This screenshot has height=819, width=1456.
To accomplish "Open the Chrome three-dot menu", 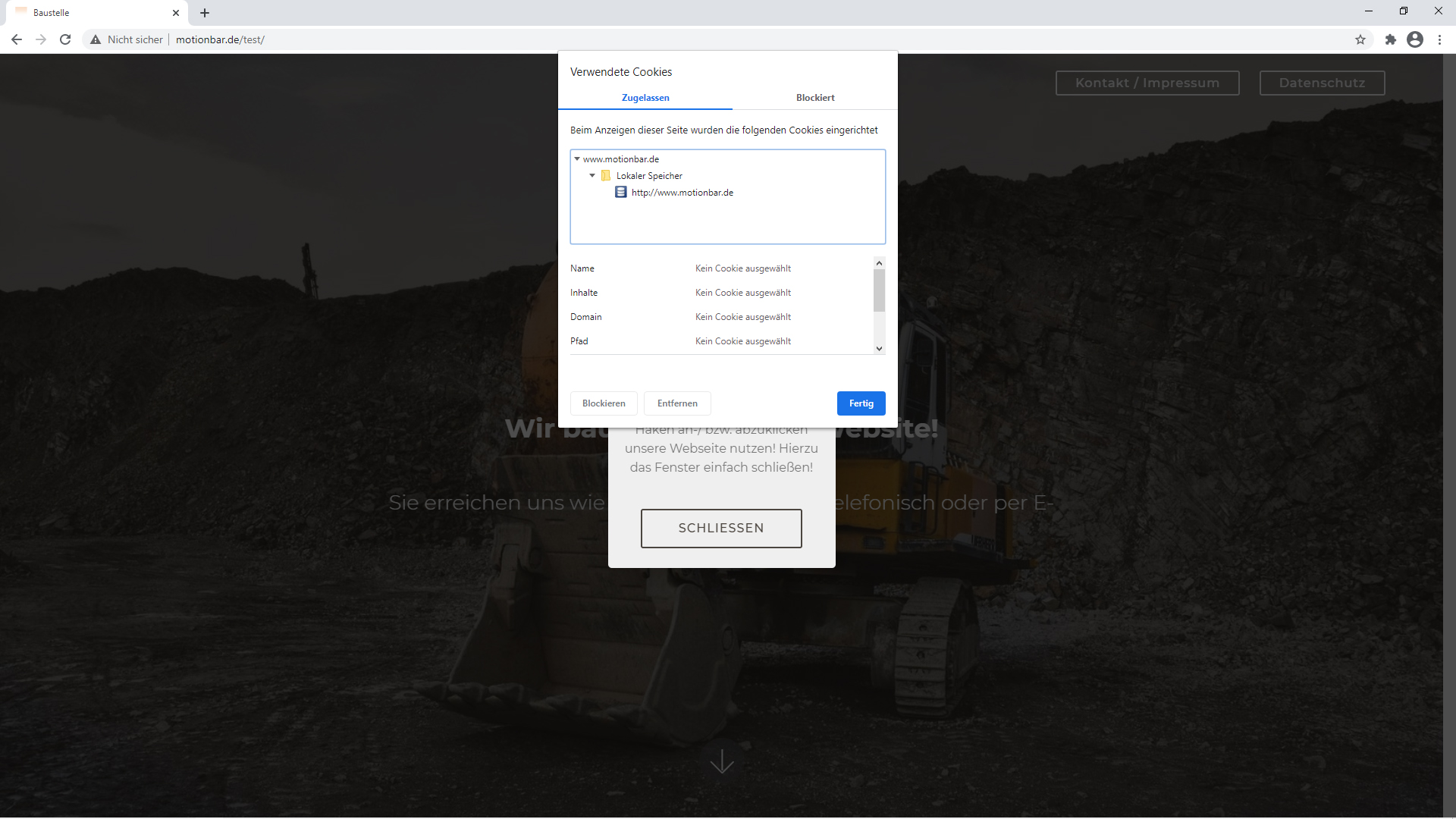I will pyautogui.click(x=1439, y=39).
